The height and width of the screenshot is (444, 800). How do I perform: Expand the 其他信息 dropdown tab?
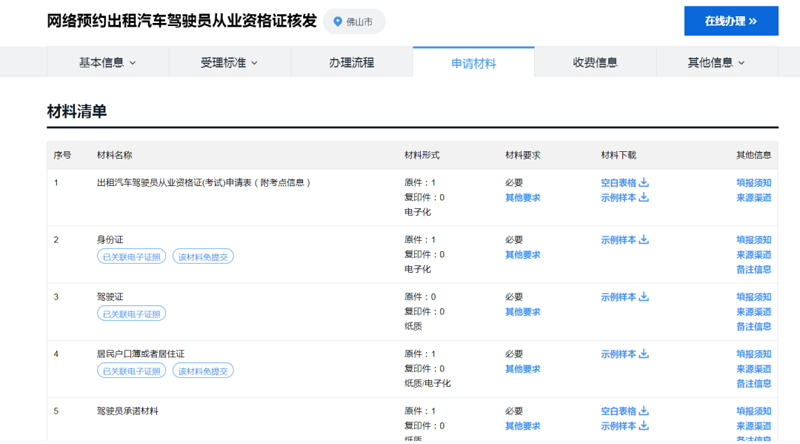coord(716,63)
